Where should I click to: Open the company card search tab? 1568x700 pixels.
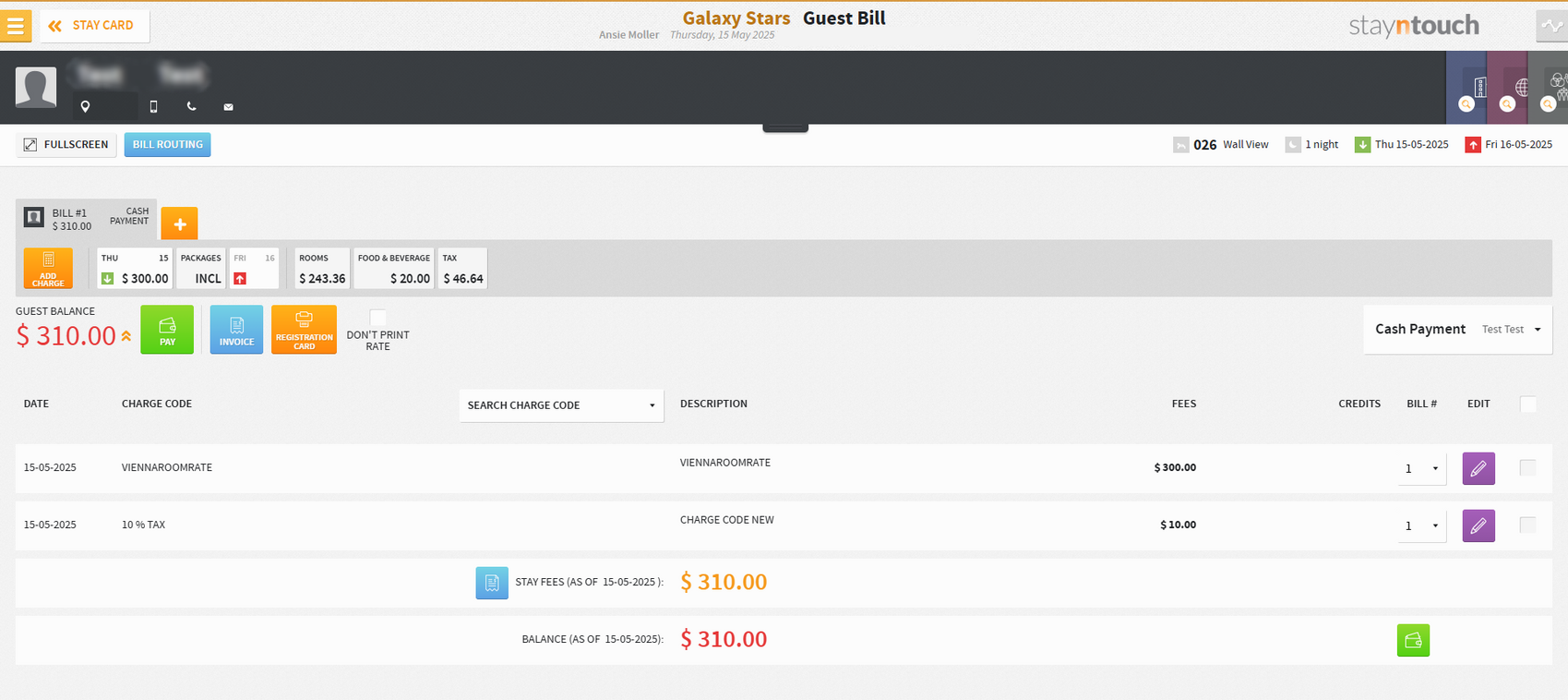click(x=1466, y=89)
